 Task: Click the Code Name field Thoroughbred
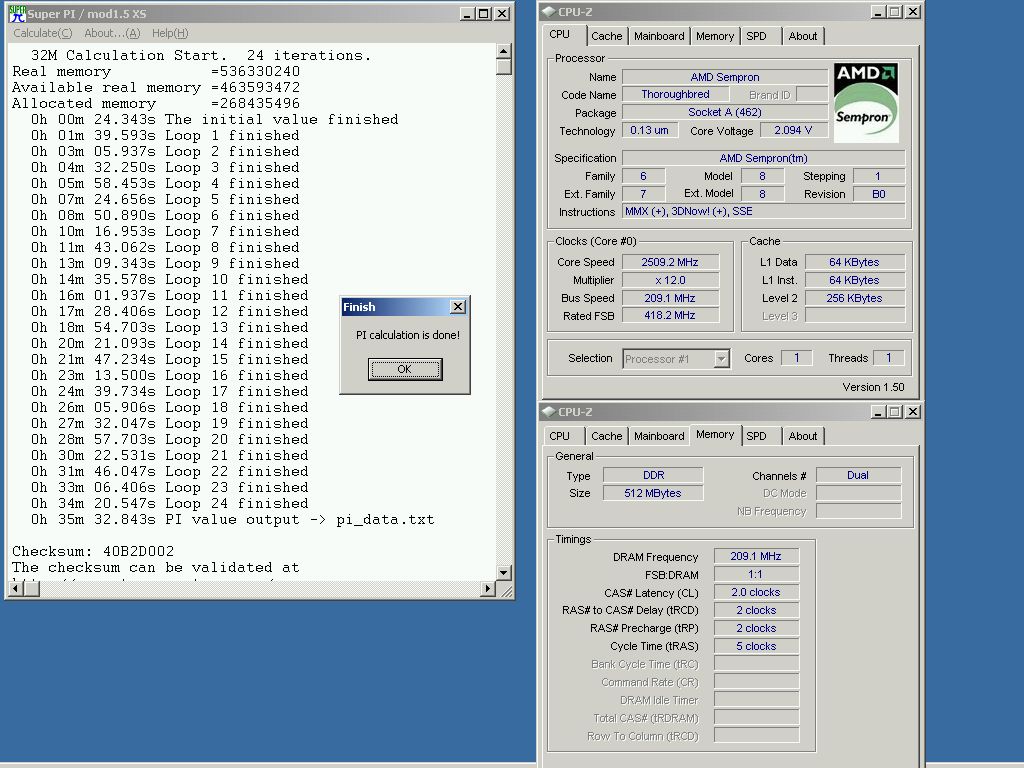[675, 94]
